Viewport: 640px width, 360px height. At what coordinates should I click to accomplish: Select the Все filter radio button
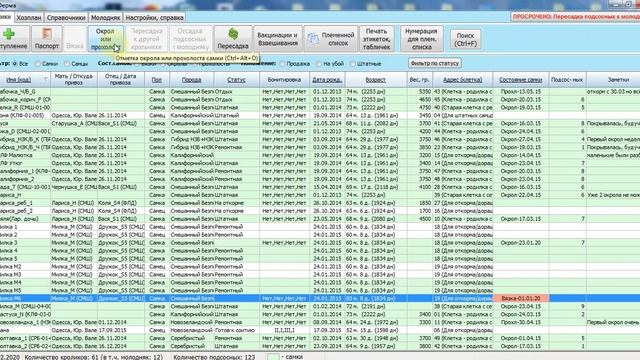tap(15, 64)
